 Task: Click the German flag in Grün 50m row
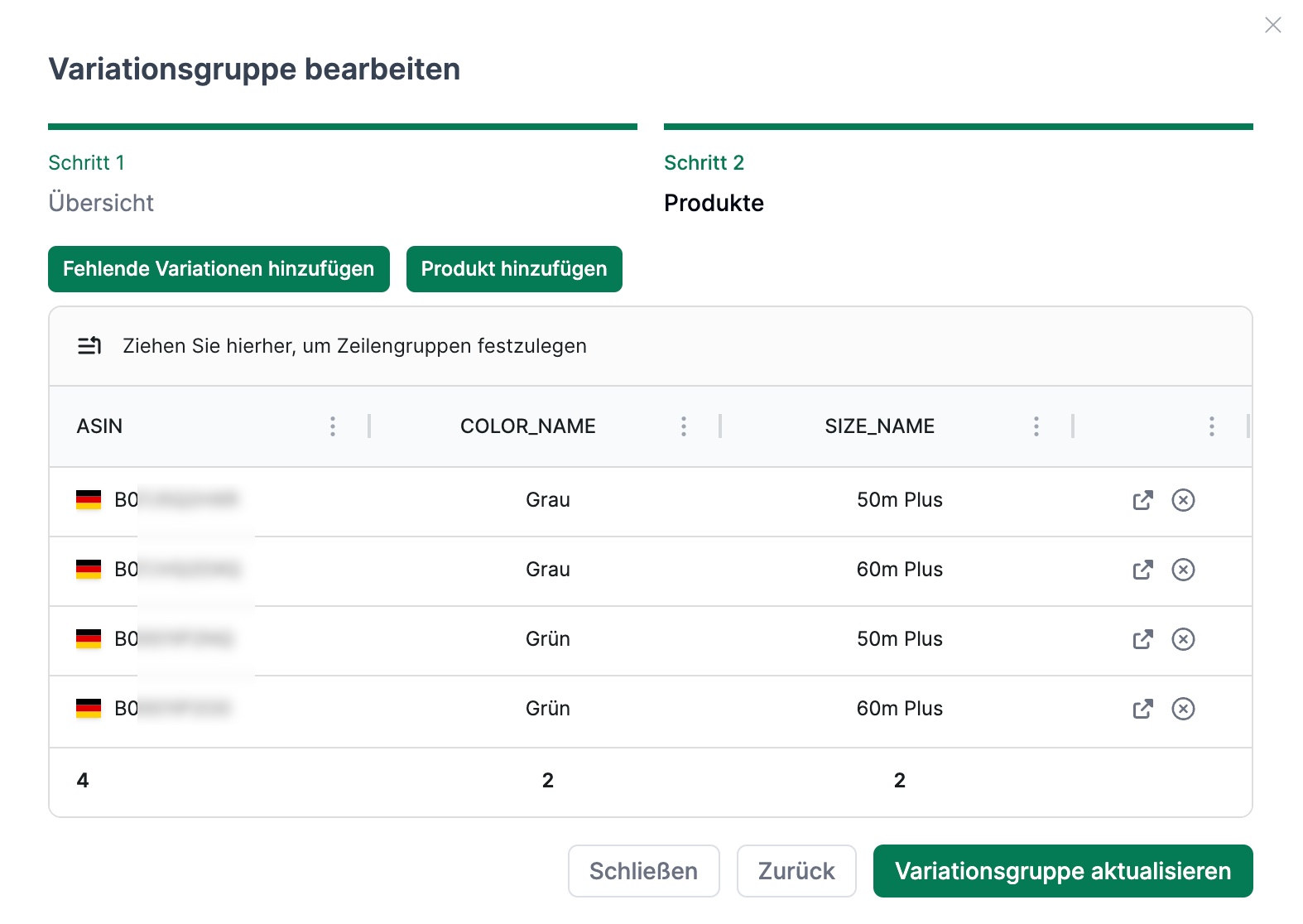(89, 639)
